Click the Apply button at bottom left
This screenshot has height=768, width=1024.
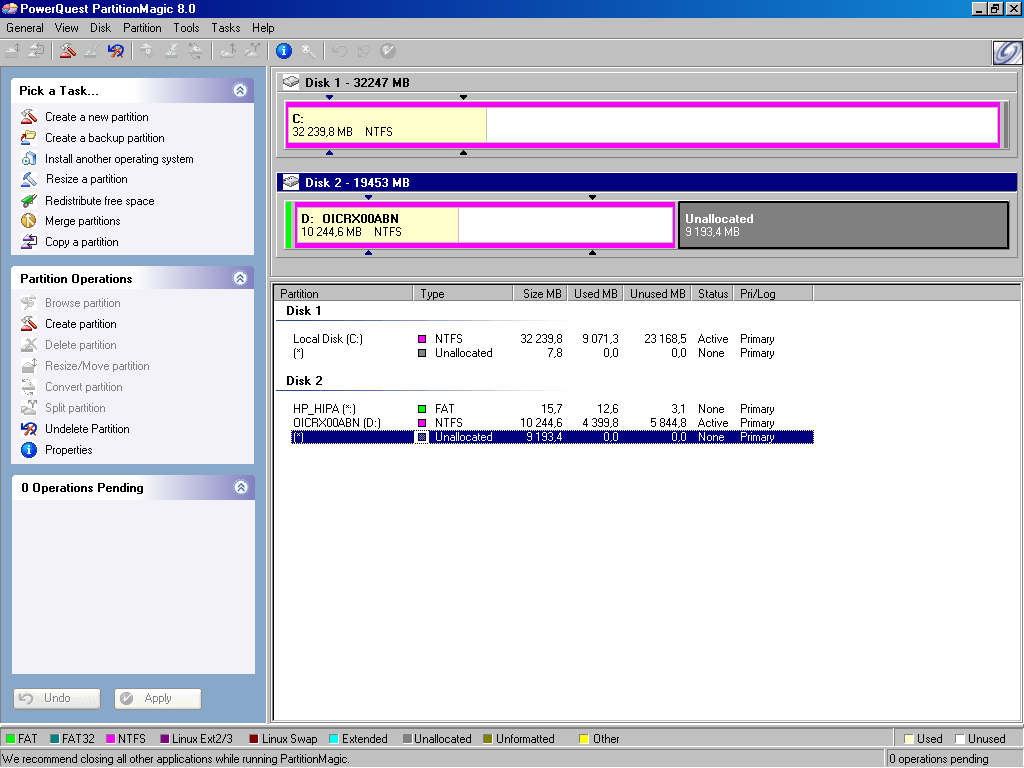158,698
